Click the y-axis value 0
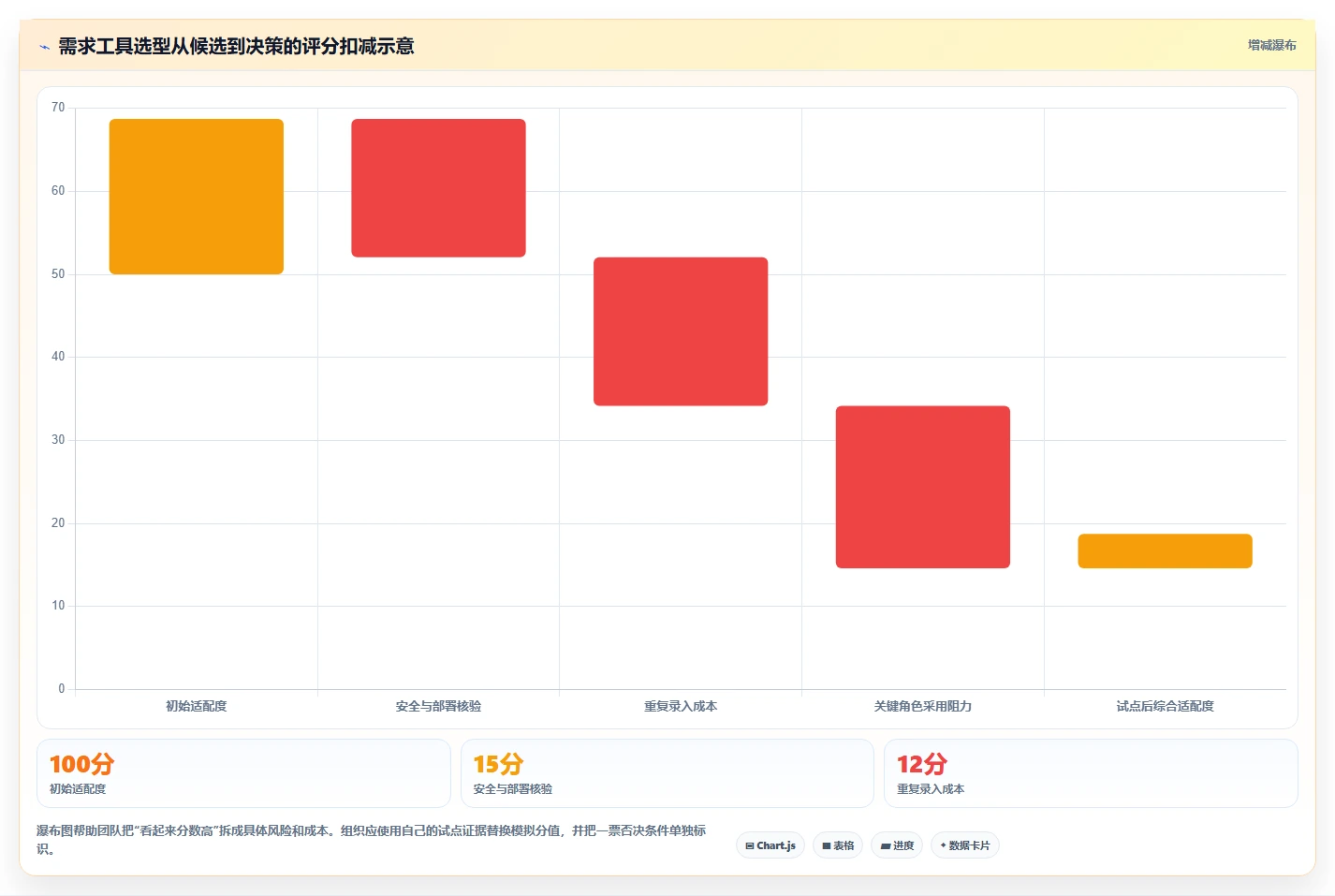 pos(62,689)
